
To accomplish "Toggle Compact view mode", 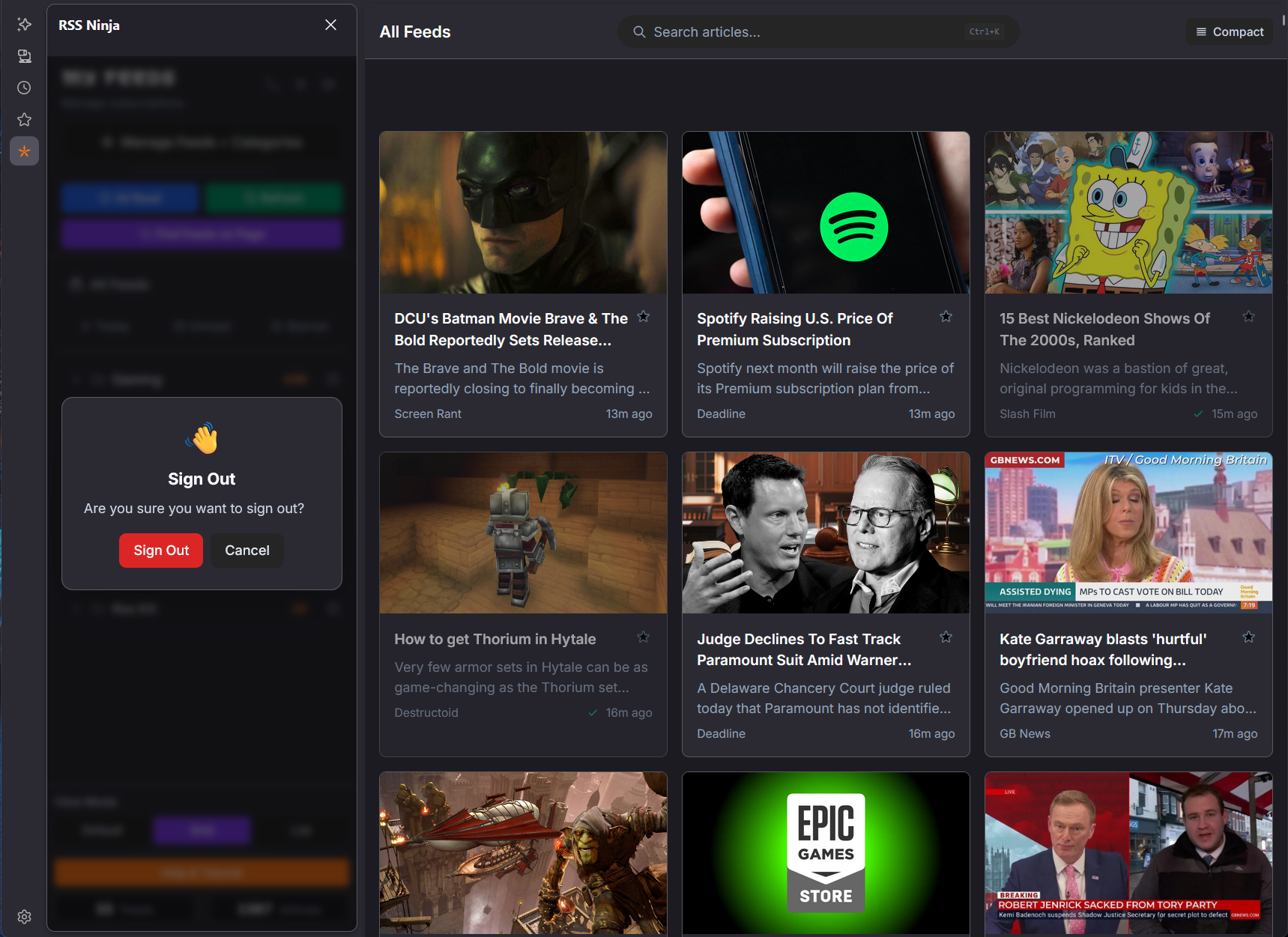I will pyautogui.click(x=1229, y=31).
